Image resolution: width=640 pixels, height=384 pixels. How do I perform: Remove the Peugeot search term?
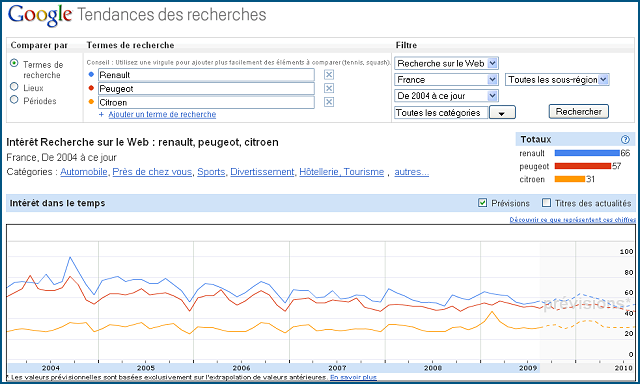(329, 89)
